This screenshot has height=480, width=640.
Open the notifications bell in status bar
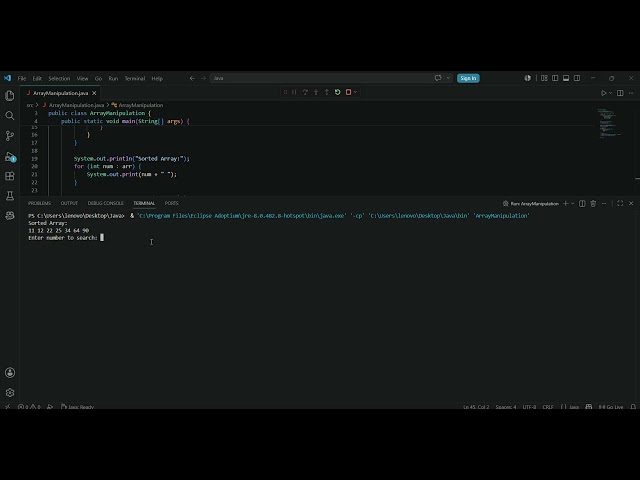(x=633, y=407)
